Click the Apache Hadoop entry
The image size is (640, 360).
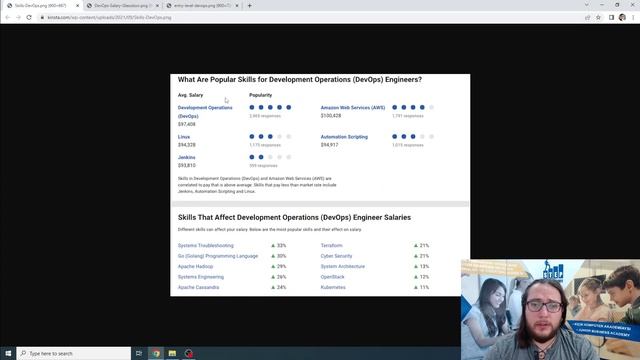pyautogui.click(x=196, y=267)
